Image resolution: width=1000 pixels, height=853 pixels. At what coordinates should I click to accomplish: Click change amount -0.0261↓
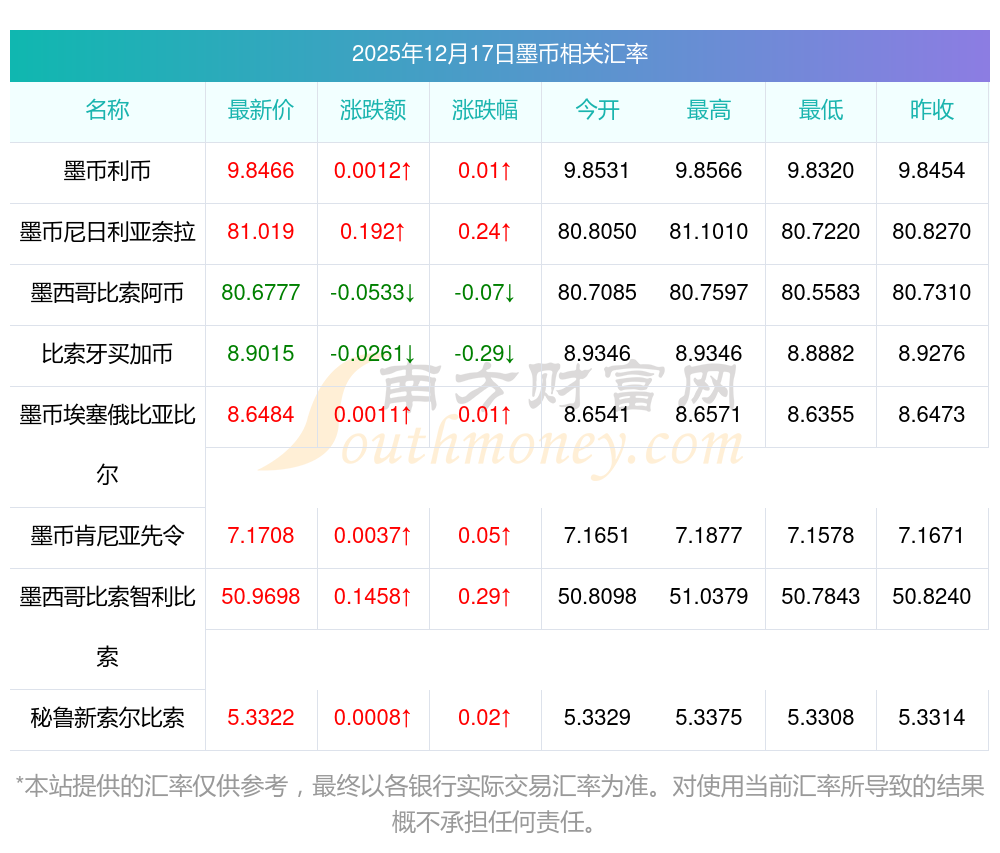[x=372, y=353]
